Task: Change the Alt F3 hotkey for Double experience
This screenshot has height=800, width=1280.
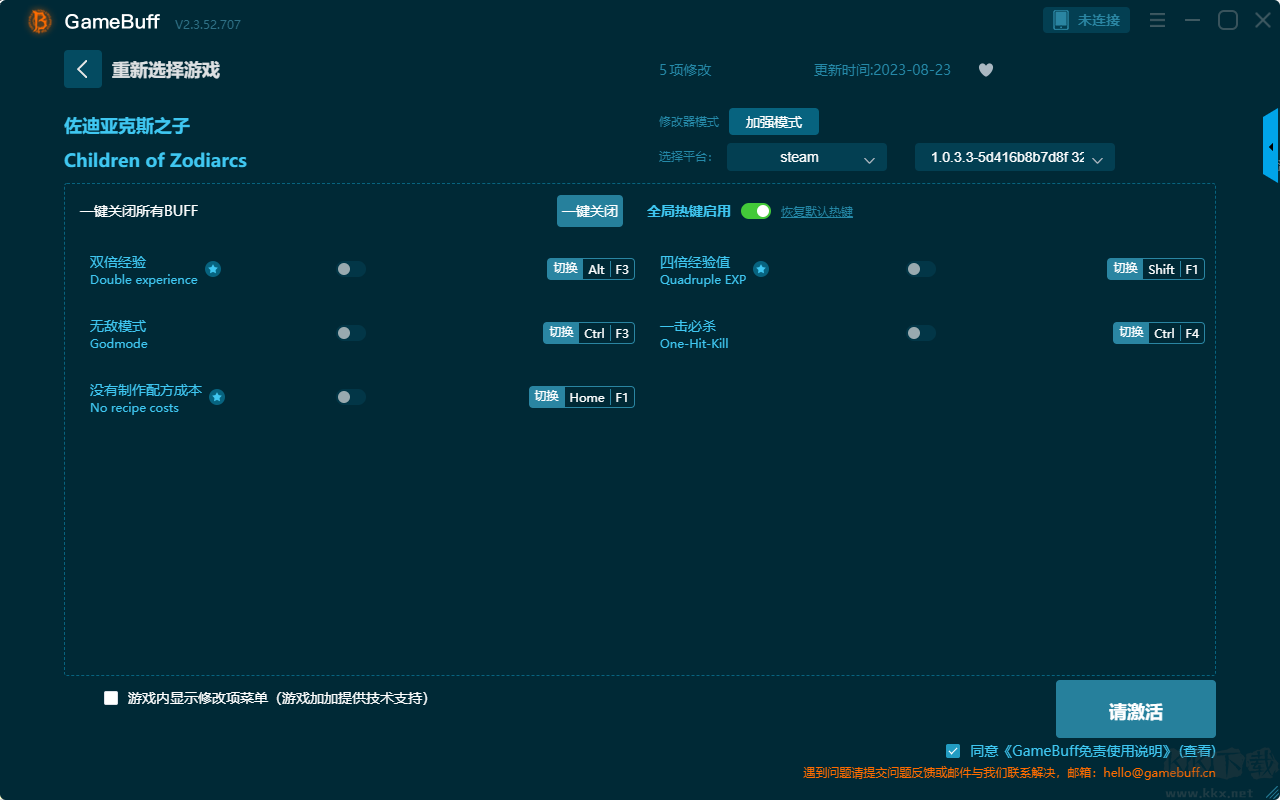Action: [591, 269]
